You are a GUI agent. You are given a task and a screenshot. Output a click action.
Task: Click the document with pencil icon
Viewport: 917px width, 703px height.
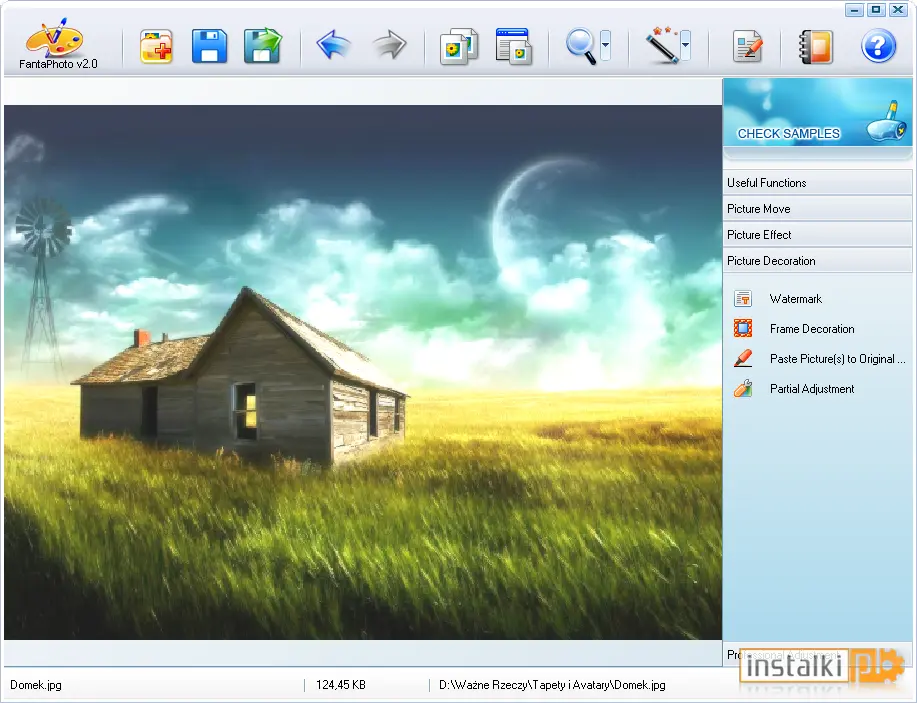pos(747,46)
